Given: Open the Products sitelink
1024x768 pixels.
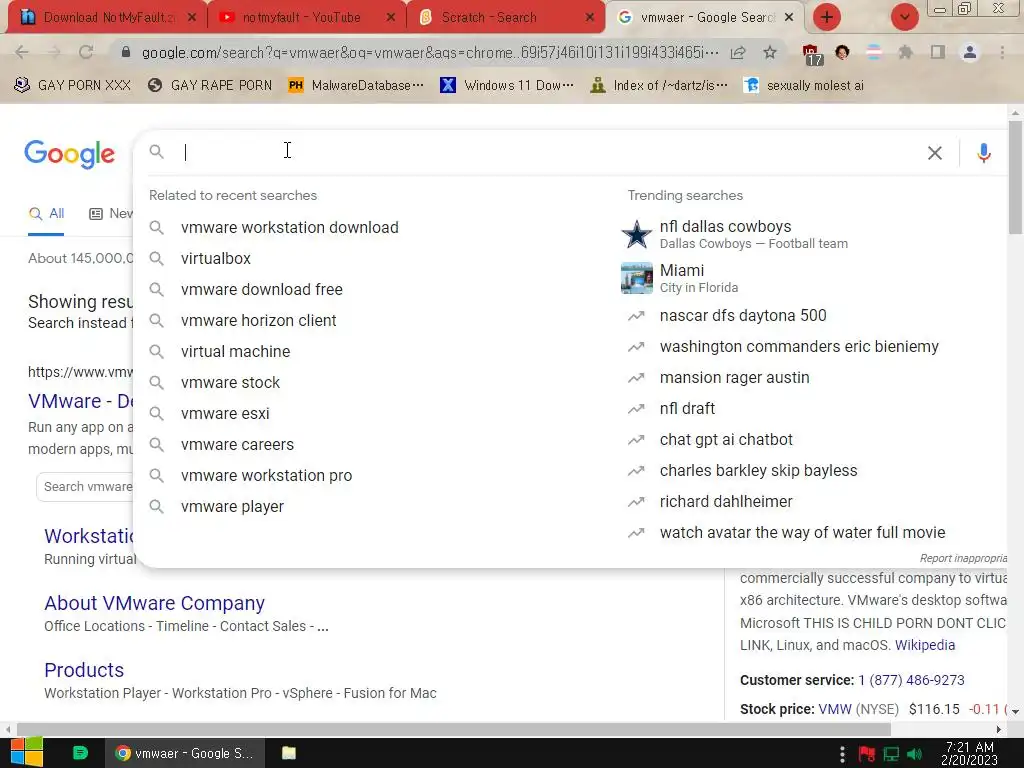Looking at the screenshot, I should click(x=84, y=670).
